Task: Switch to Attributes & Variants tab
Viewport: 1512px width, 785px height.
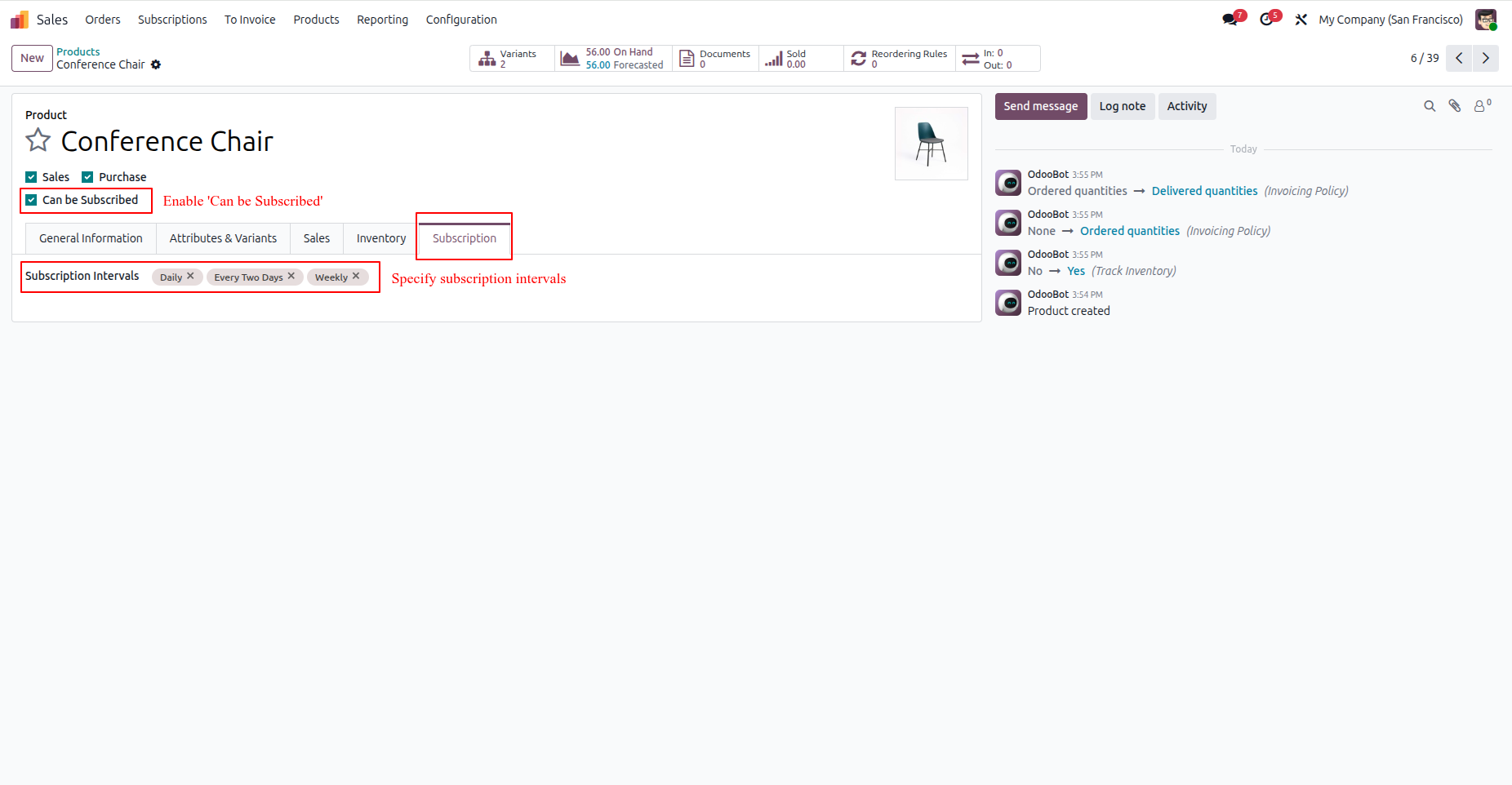Action: tap(223, 238)
